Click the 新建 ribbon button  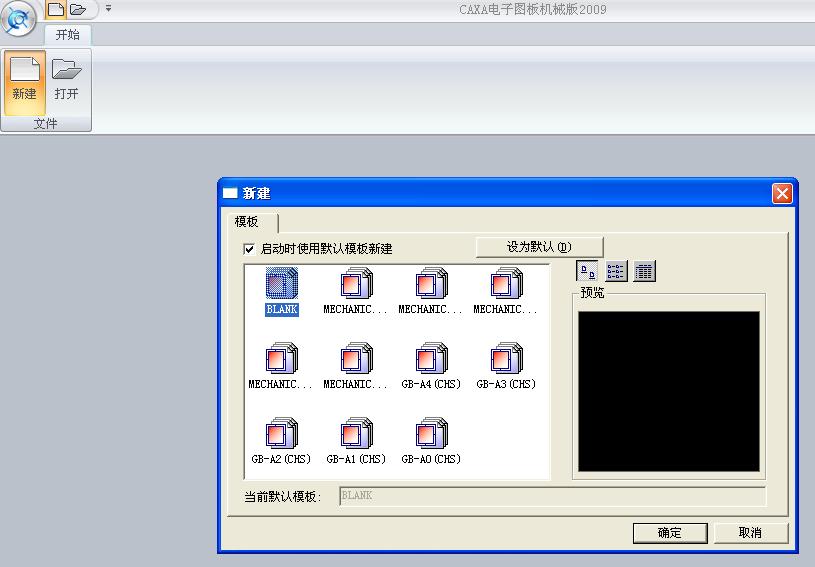tap(24, 82)
